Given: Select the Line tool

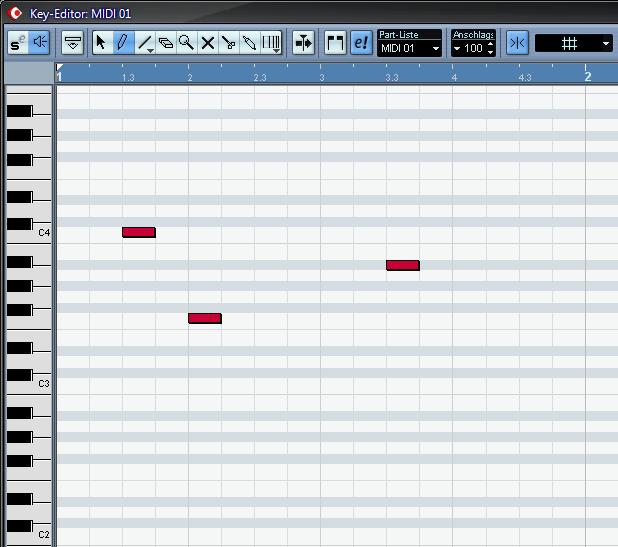Looking at the screenshot, I should pyautogui.click(x=144, y=43).
